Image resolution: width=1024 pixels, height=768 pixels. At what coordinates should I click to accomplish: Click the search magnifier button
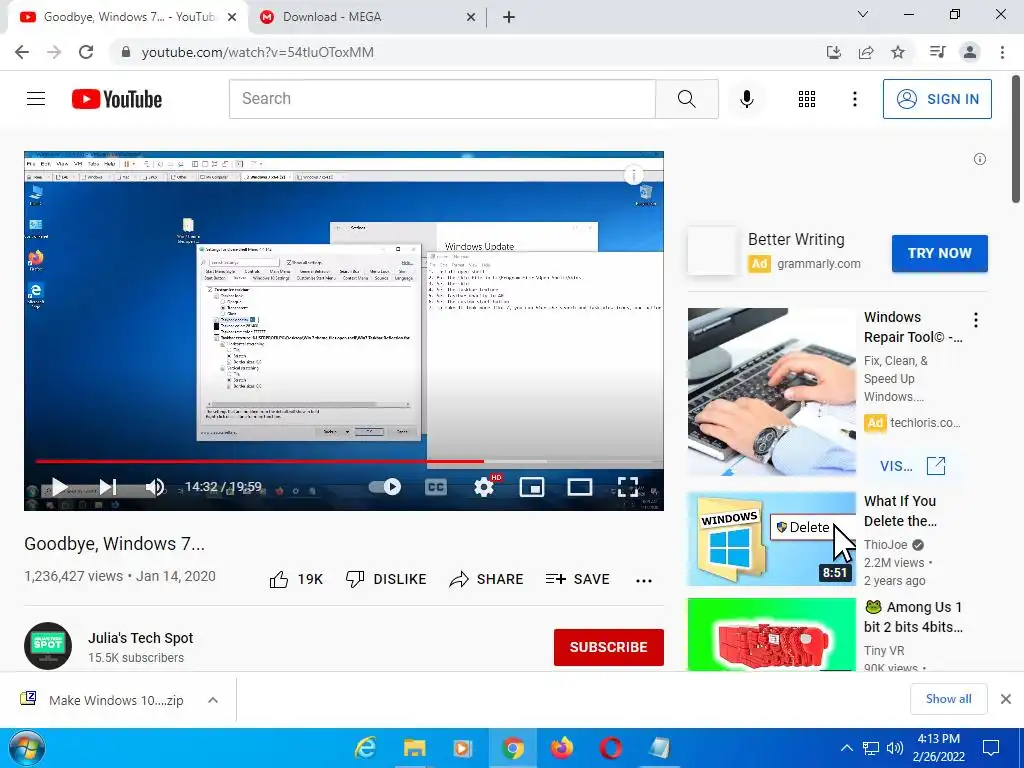click(x=686, y=99)
